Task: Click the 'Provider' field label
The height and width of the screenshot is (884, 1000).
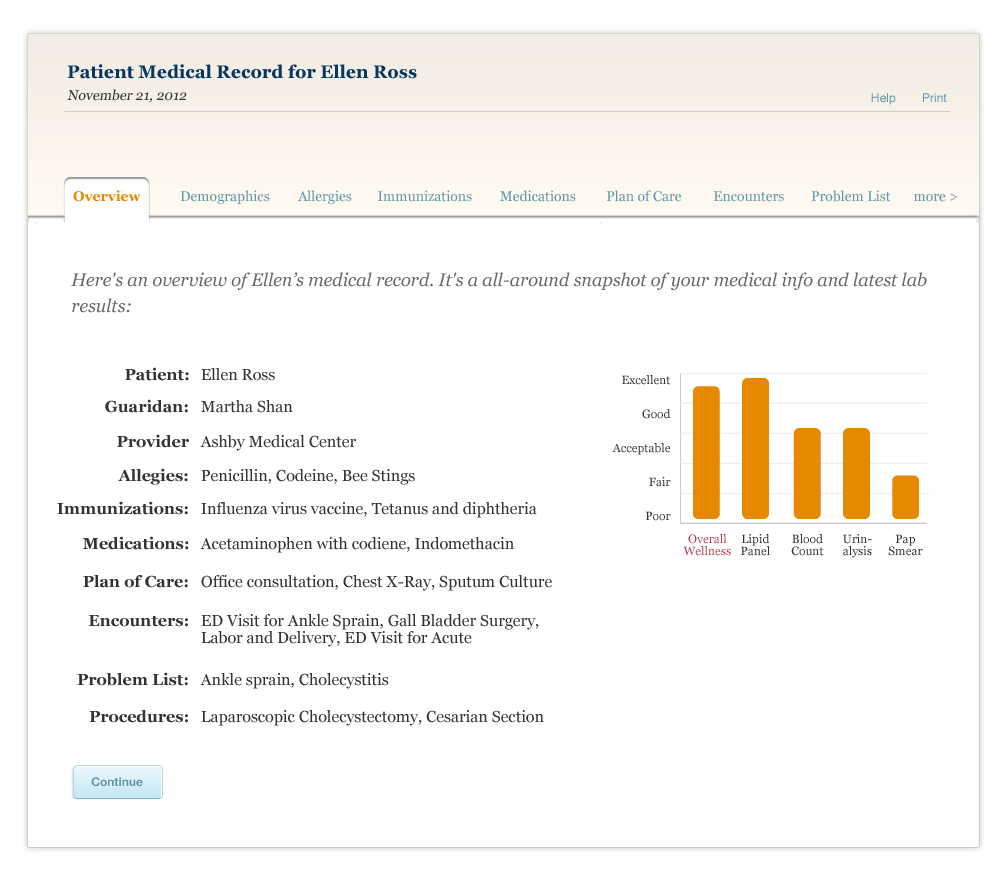Action: (x=152, y=442)
